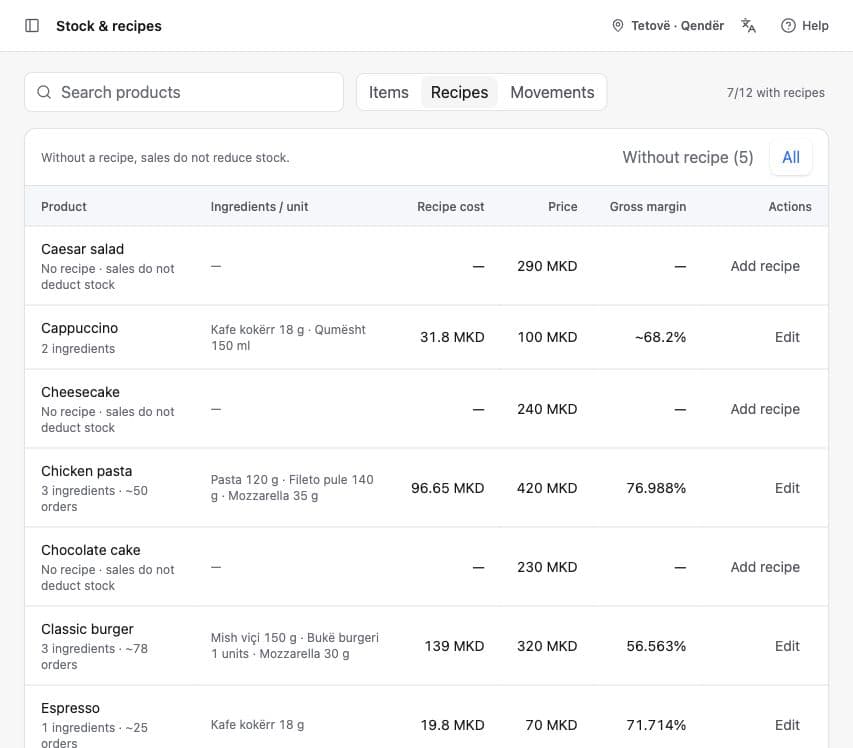Filter by Without recipe (5)
This screenshot has height=748, width=853.
tap(688, 157)
